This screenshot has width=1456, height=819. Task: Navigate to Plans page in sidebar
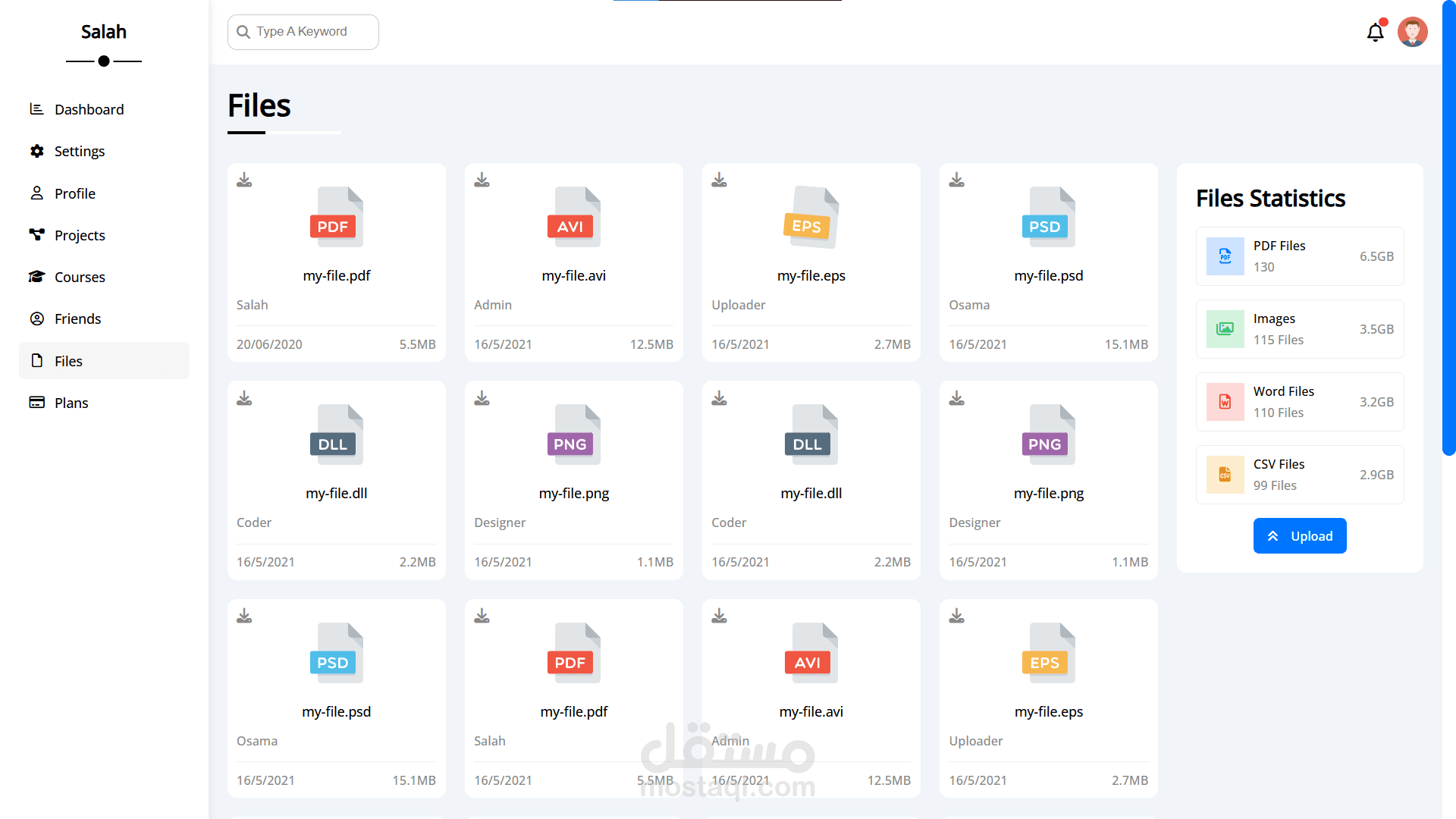point(71,403)
